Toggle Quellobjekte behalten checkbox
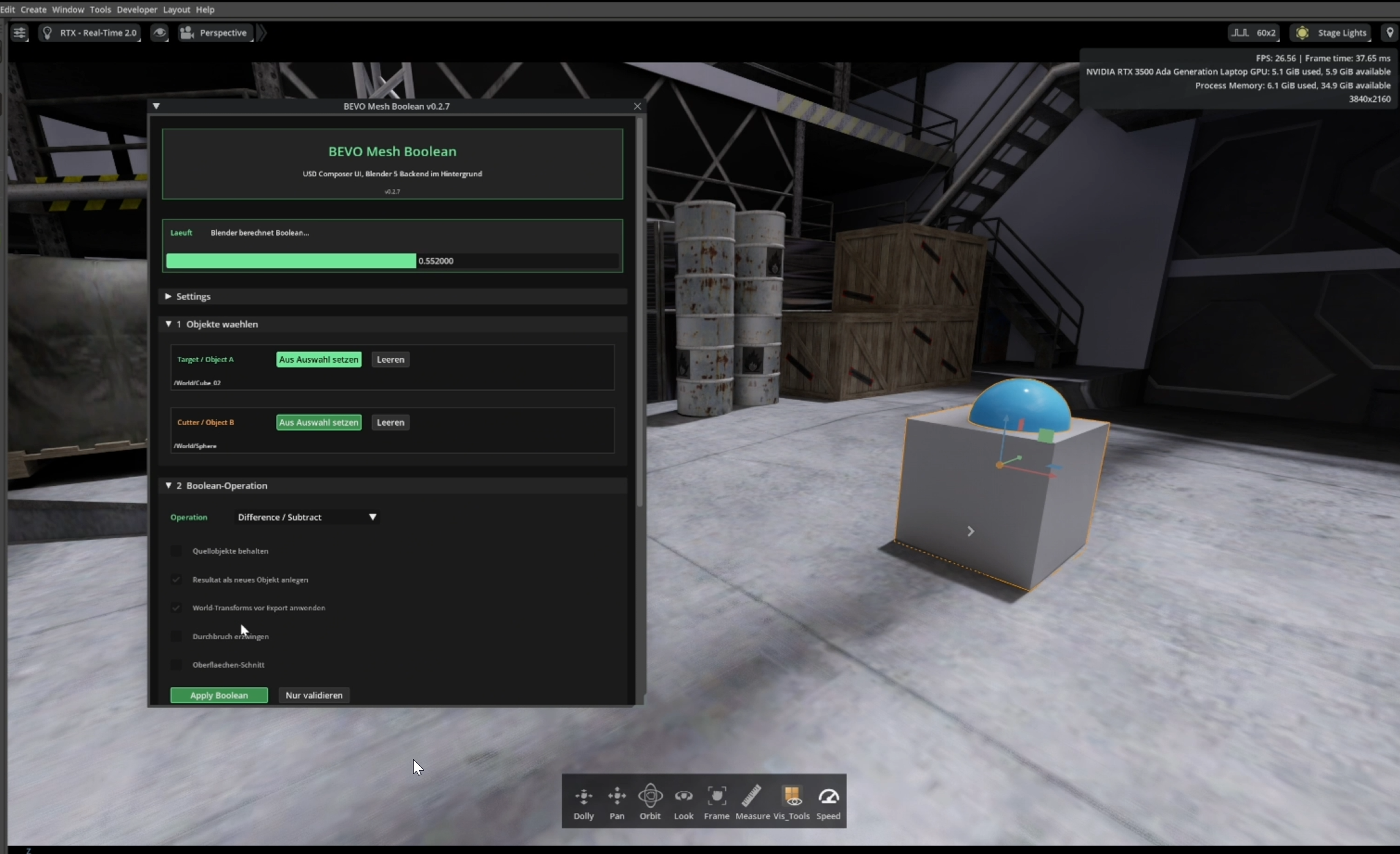The width and height of the screenshot is (1400, 854). (176, 551)
